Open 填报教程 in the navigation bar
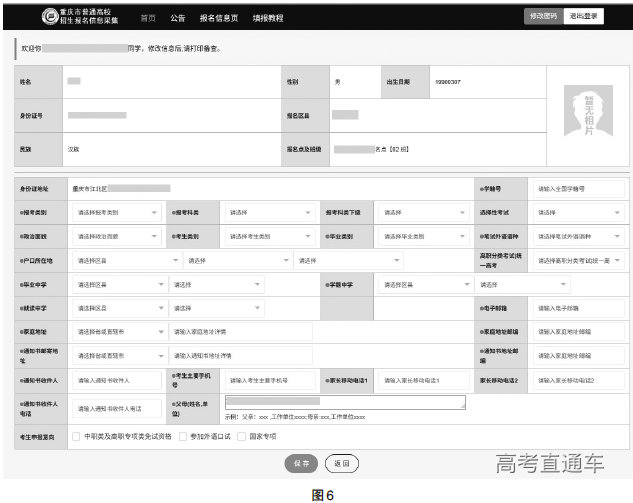The height and width of the screenshot is (503, 633). 268,18
